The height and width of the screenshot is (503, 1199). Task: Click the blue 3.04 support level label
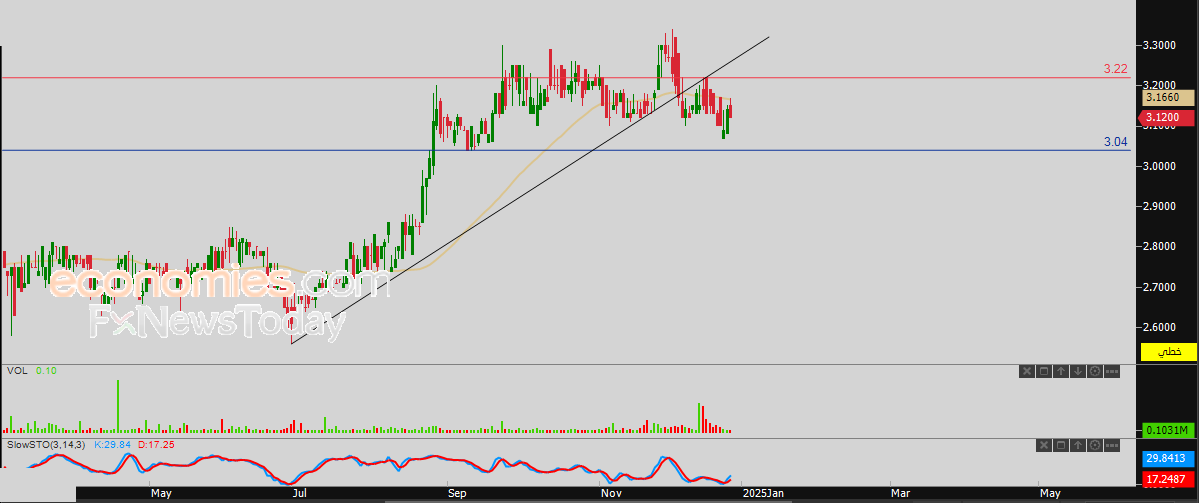click(1116, 141)
